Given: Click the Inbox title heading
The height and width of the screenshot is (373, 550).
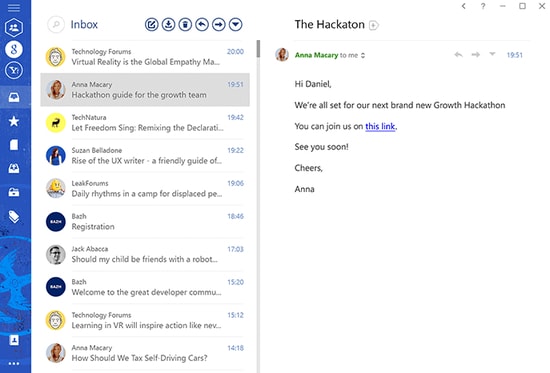Looking at the screenshot, I should click(84, 25).
